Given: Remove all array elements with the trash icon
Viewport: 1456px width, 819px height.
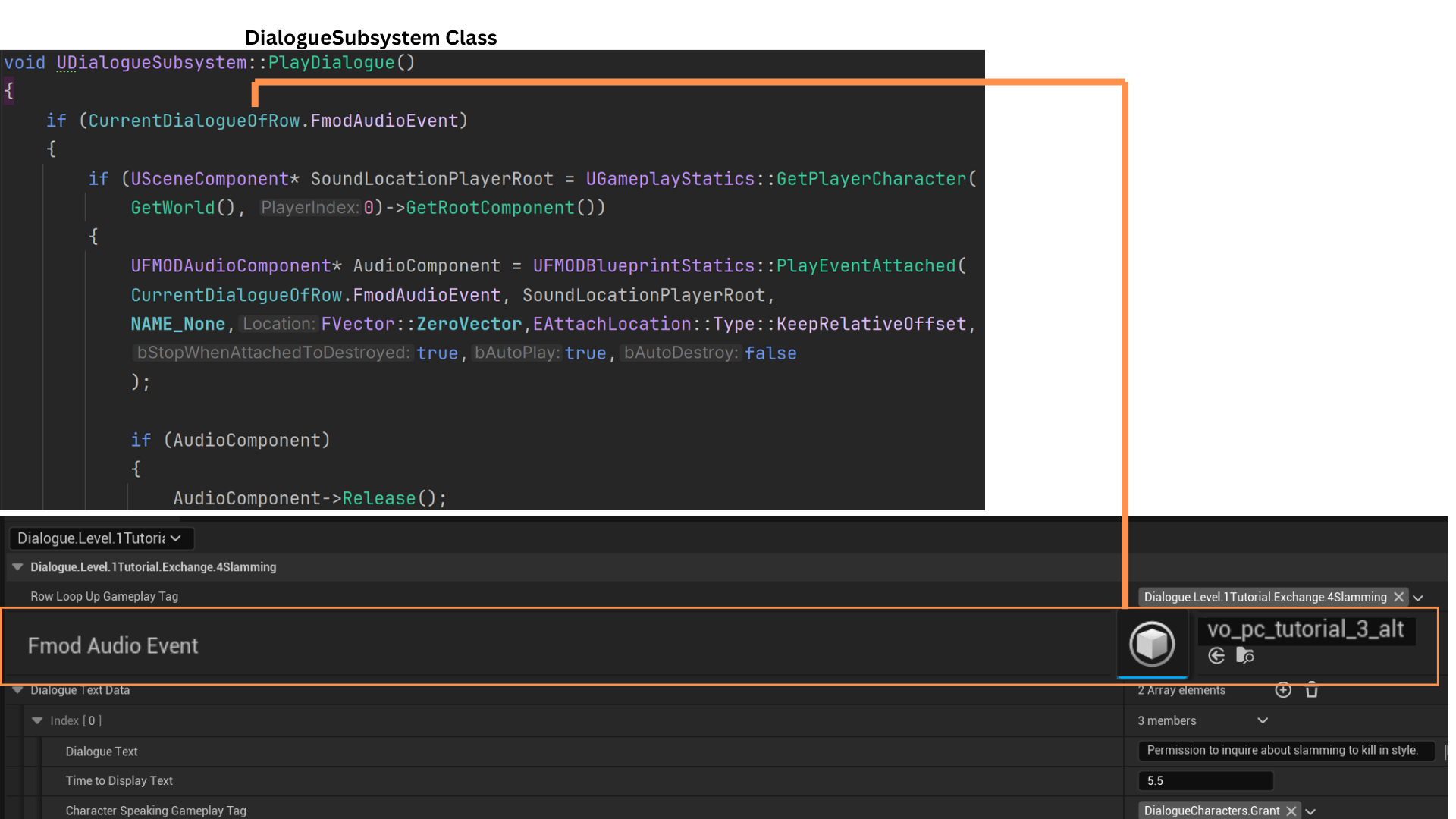Looking at the screenshot, I should (1312, 690).
